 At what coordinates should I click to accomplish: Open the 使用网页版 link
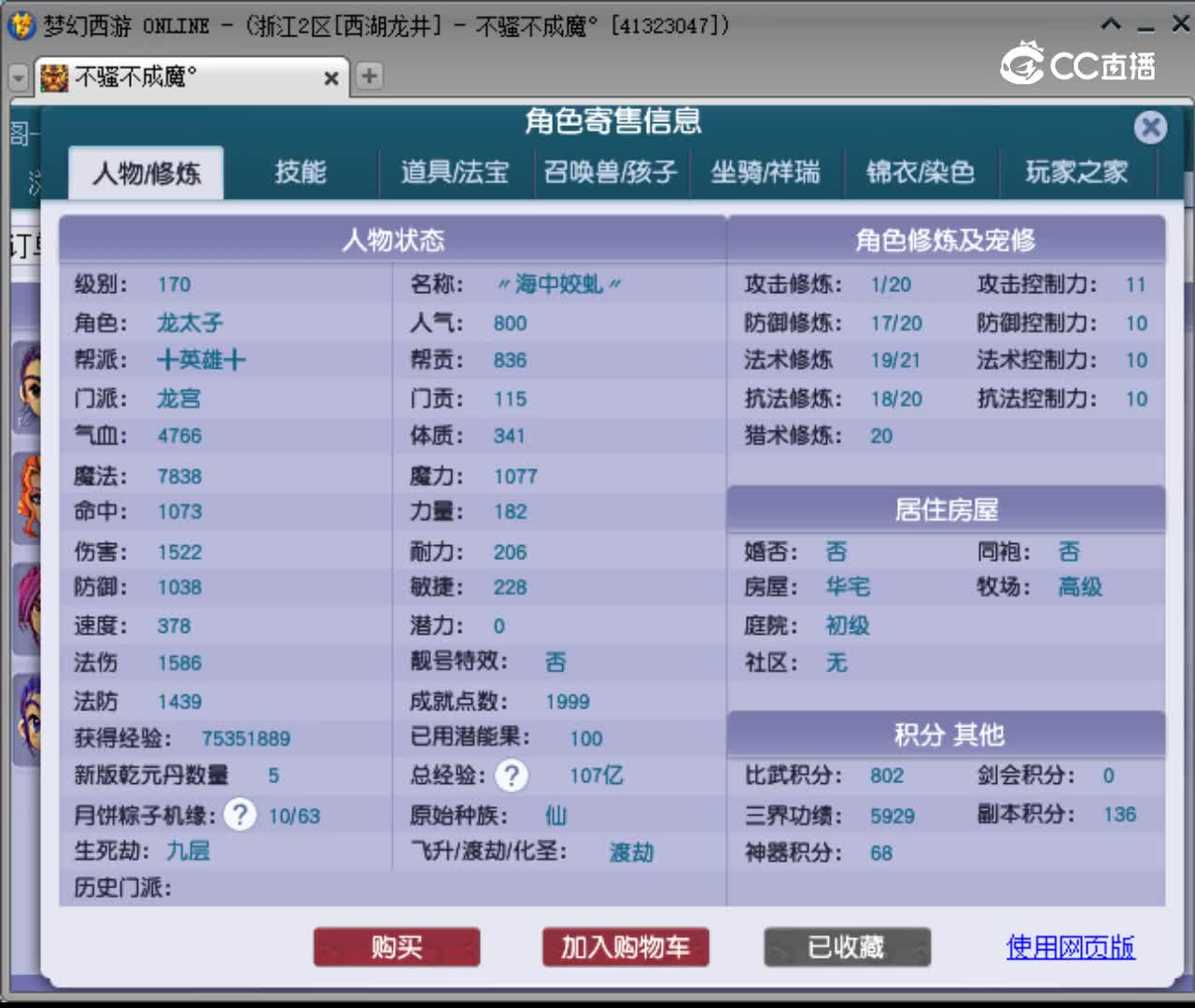(1071, 947)
